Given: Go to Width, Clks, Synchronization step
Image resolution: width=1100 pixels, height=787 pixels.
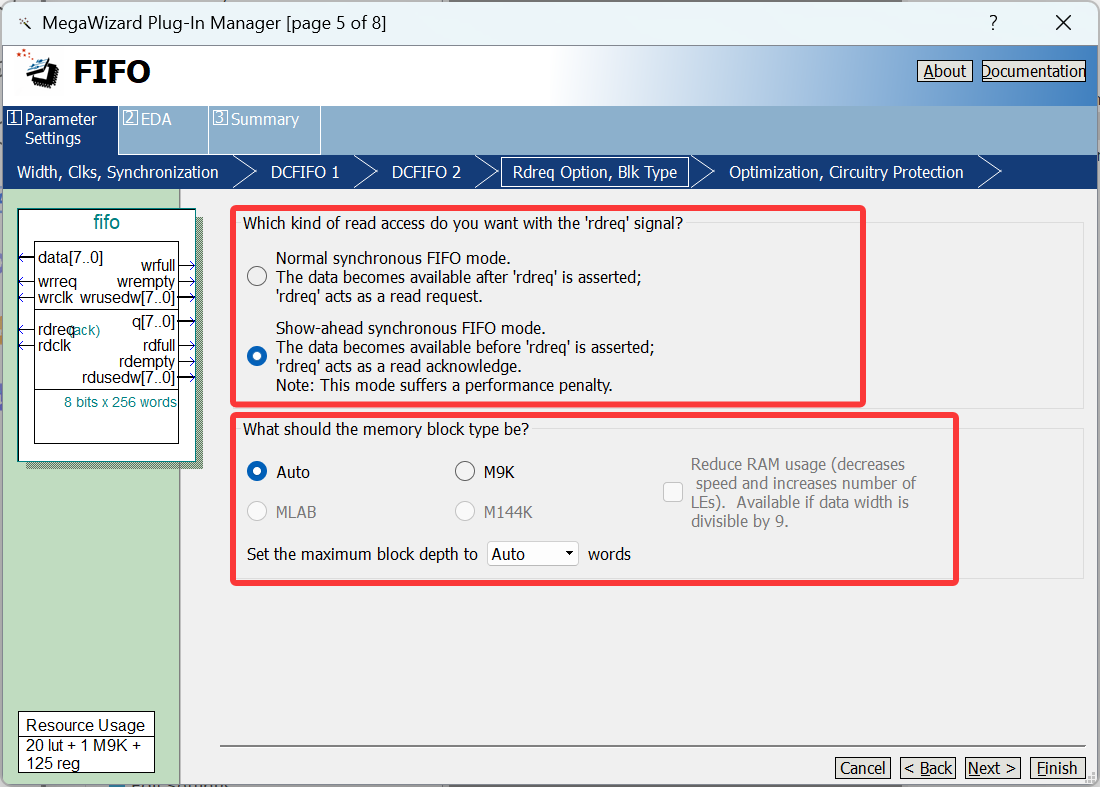Looking at the screenshot, I should click(118, 173).
